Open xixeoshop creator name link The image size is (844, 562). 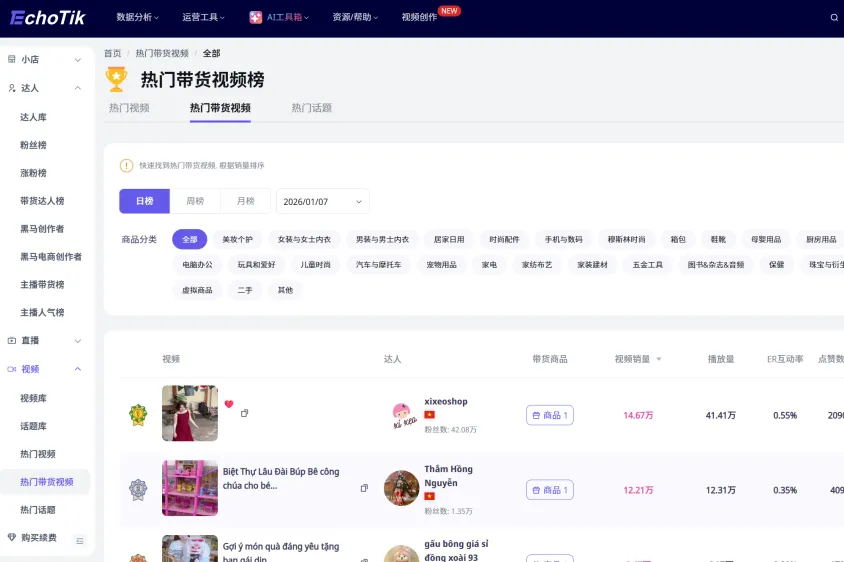point(446,402)
